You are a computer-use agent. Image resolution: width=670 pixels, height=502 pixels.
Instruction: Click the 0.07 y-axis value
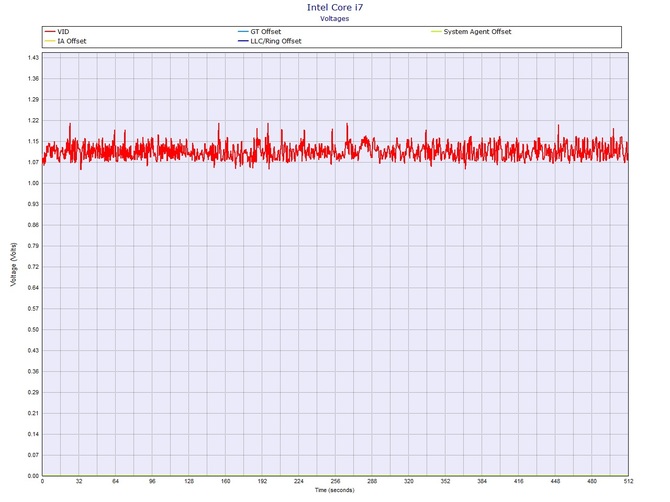[x=33, y=455]
